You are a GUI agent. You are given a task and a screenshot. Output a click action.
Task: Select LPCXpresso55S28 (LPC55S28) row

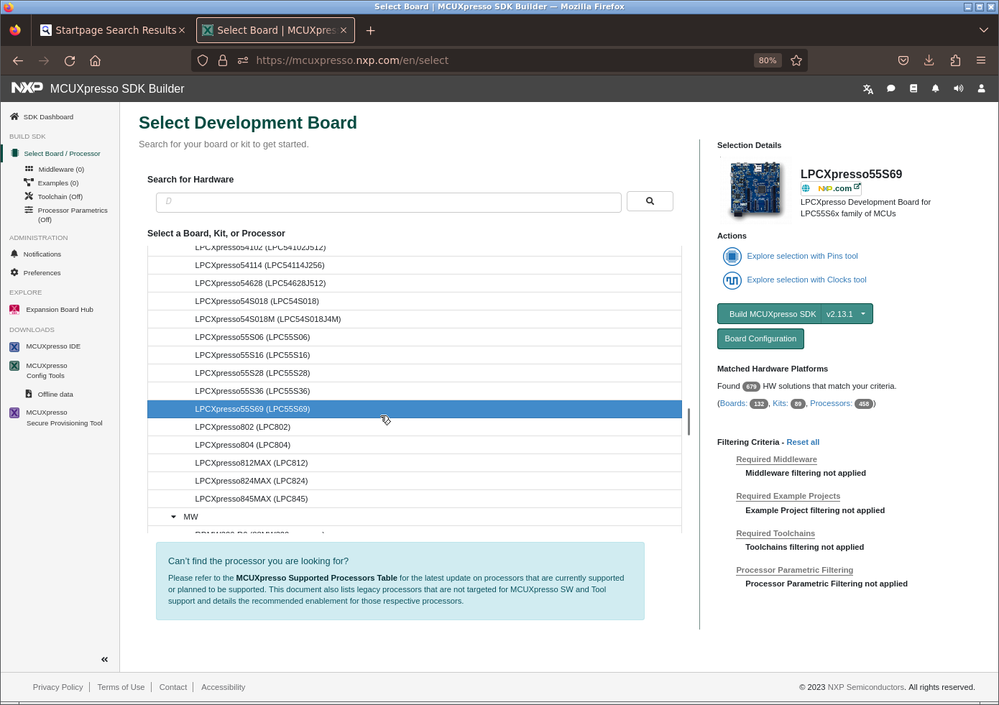pos(414,373)
